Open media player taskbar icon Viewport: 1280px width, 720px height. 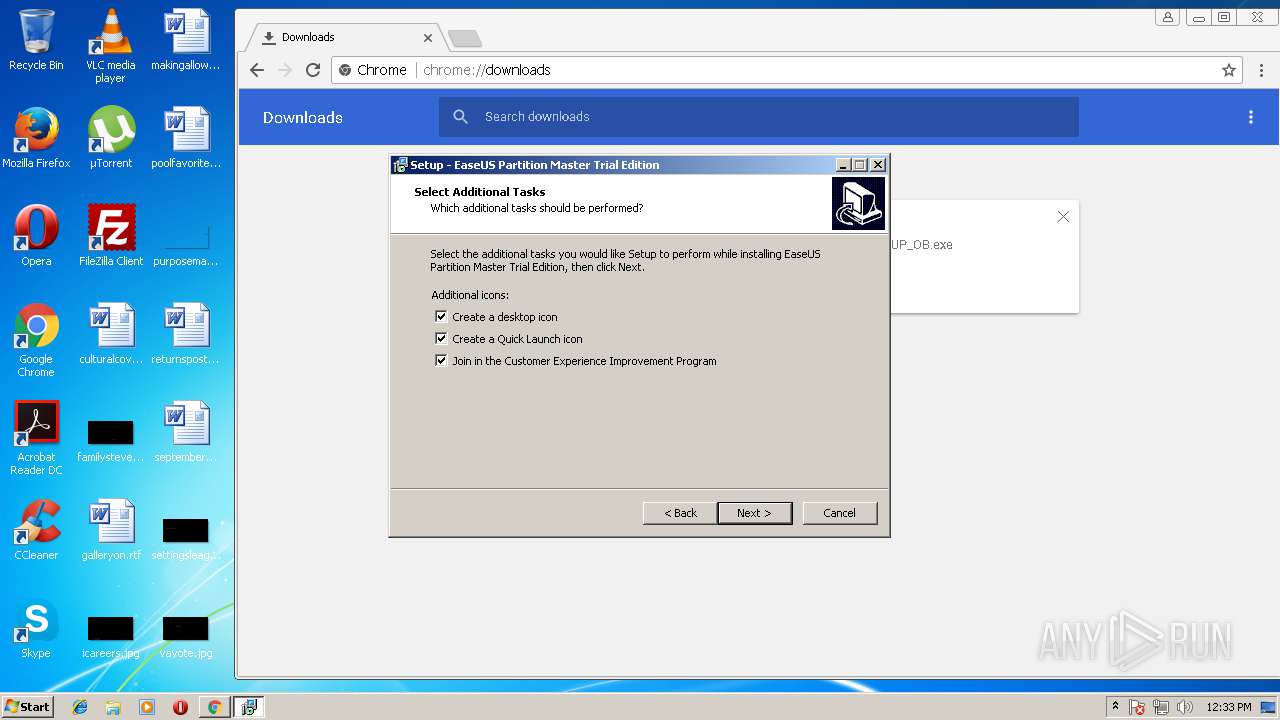click(147, 707)
